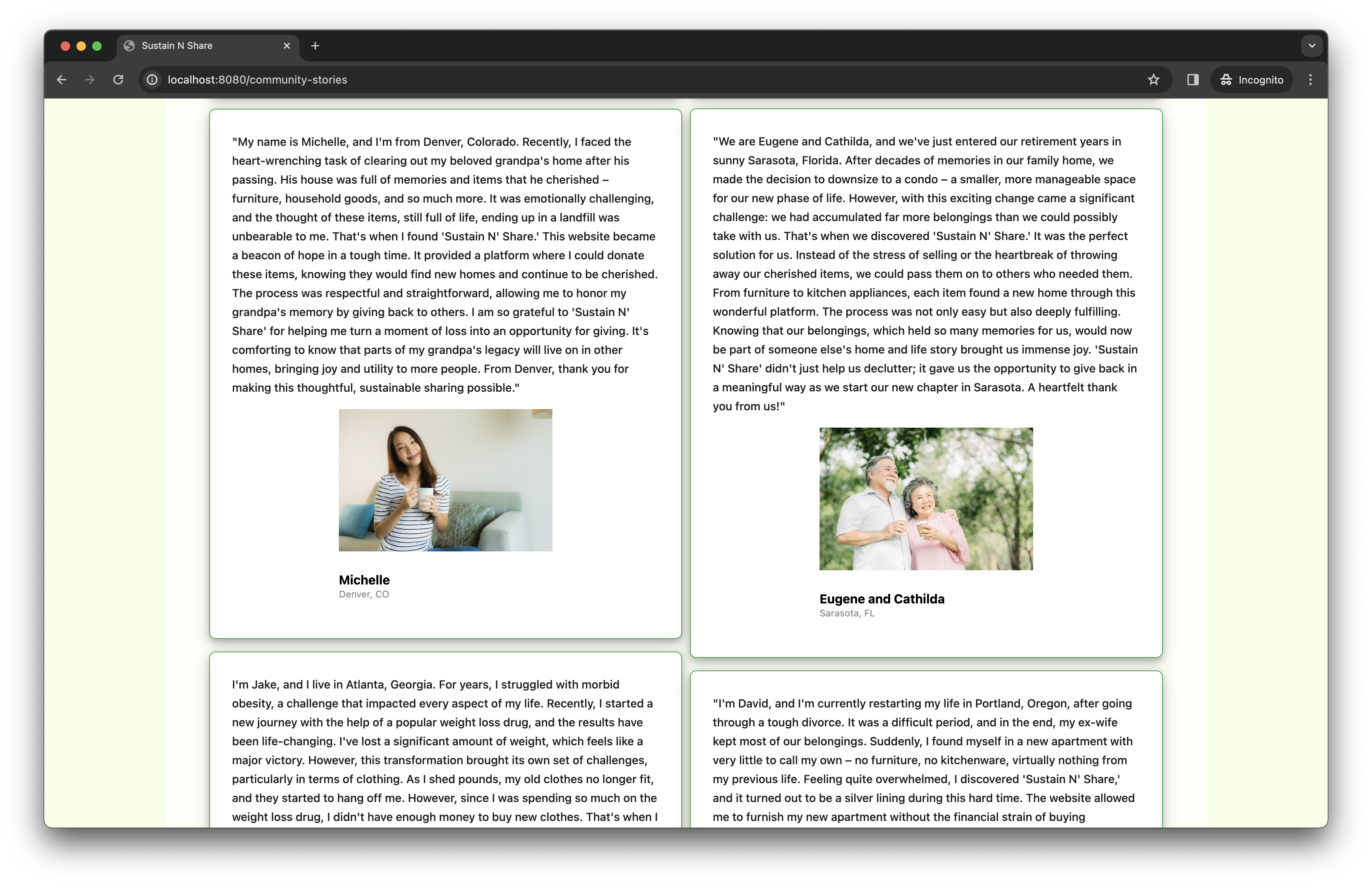Toggle the browser side panel
The height and width of the screenshot is (886, 1372).
coord(1193,80)
